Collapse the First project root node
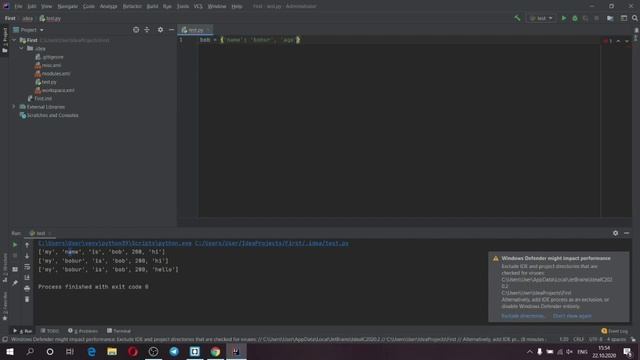This screenshot has width=640, height=360. pos(14,40)
